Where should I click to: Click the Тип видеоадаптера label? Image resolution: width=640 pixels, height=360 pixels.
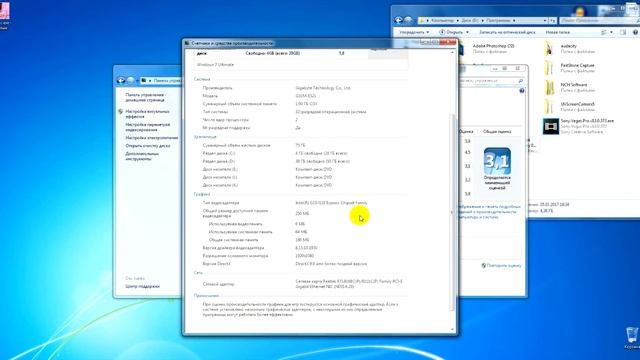pos(221,203)
